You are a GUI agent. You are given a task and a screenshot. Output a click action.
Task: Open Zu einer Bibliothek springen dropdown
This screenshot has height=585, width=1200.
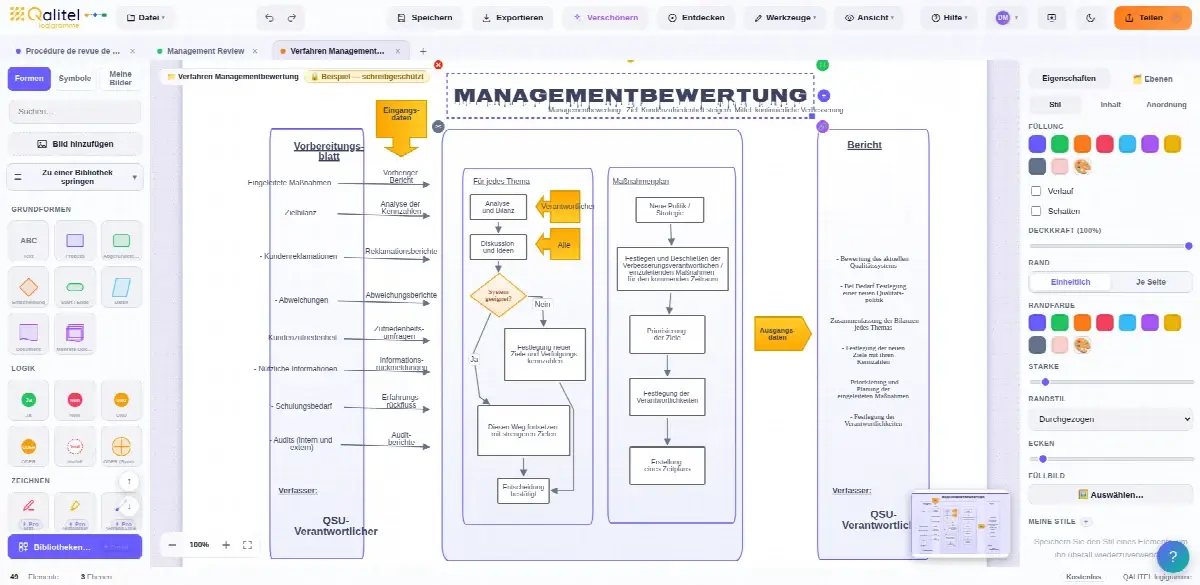[75, 177]
